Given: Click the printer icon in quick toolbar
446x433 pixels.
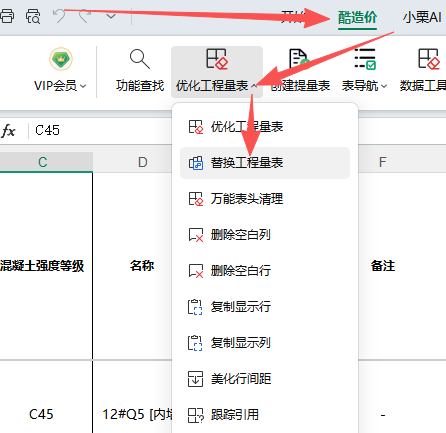Looking at the screenshot, I should tap(7, 16).
